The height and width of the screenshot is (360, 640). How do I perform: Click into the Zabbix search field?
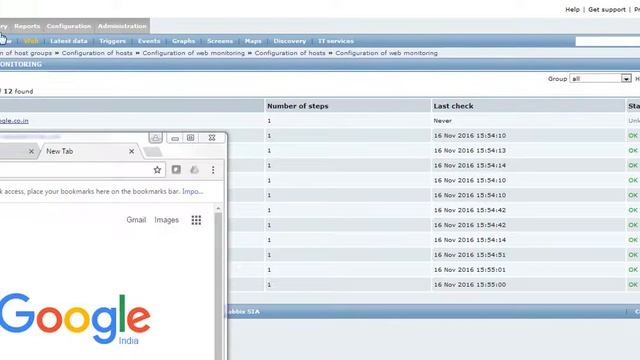[607, 41]
